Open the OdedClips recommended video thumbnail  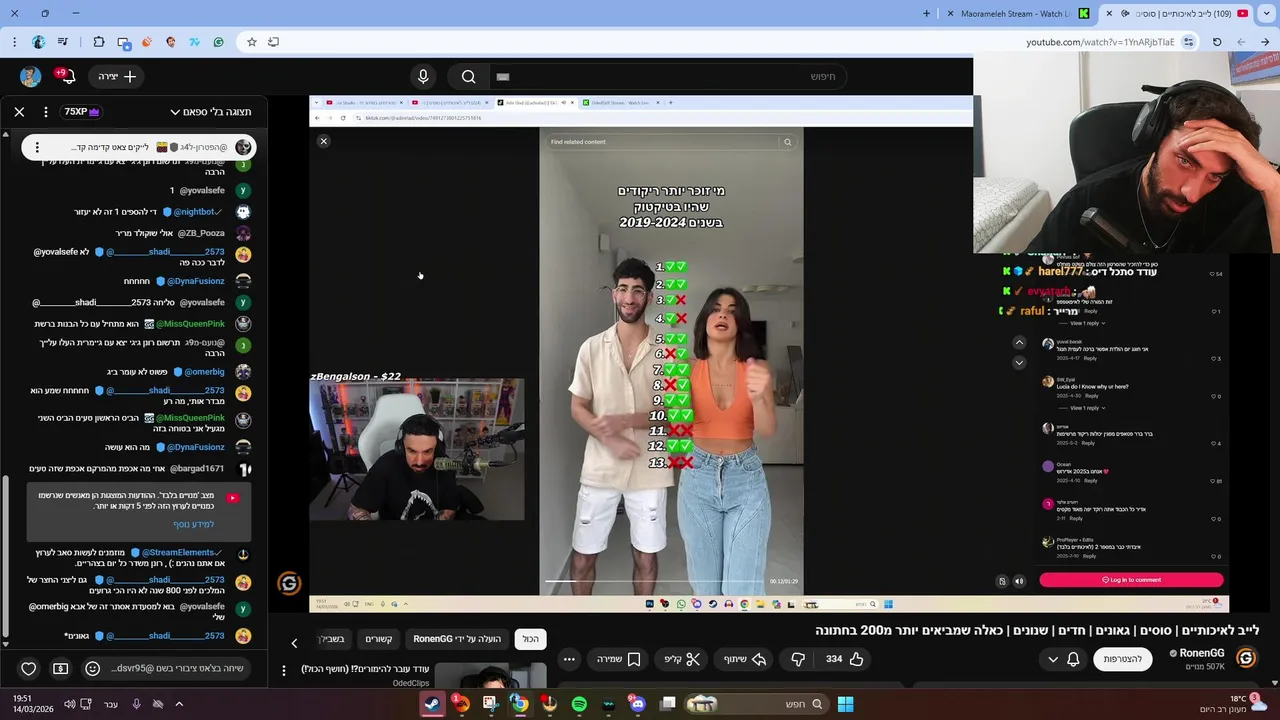[x=490, y=677]
